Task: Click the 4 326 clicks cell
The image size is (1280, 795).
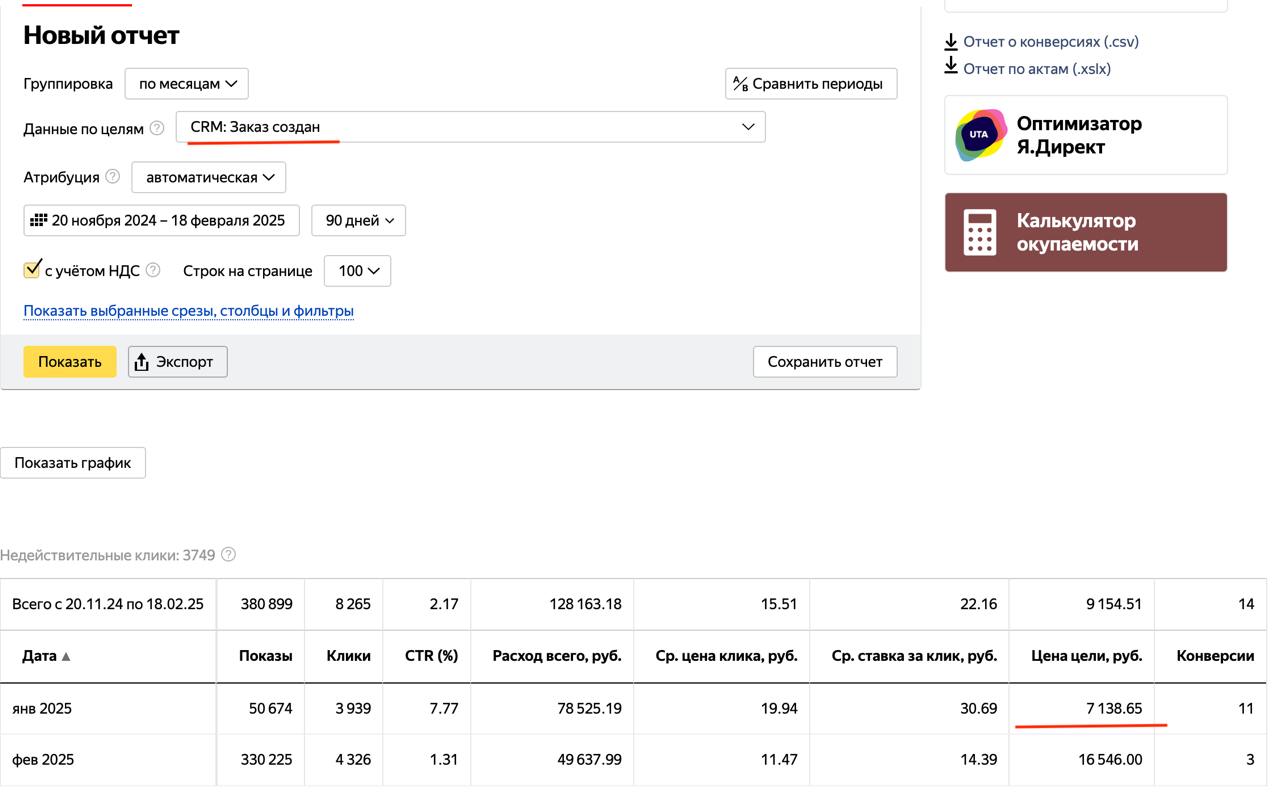Action: (x=351, y=760)
